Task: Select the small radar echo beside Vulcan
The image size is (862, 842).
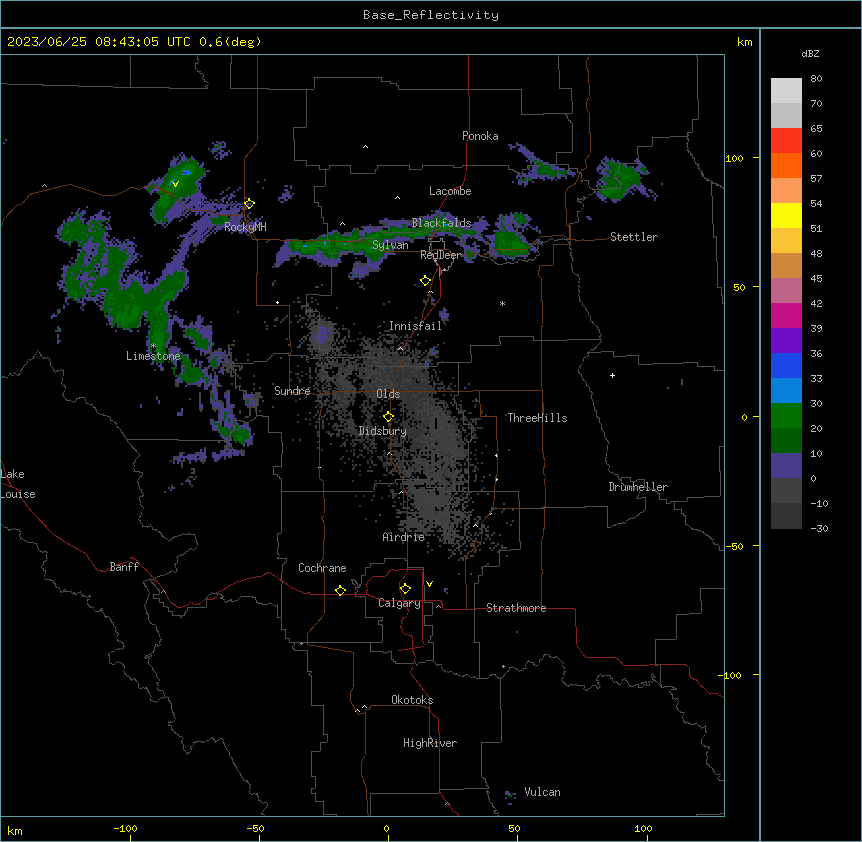Action: (x=511, y=795)
